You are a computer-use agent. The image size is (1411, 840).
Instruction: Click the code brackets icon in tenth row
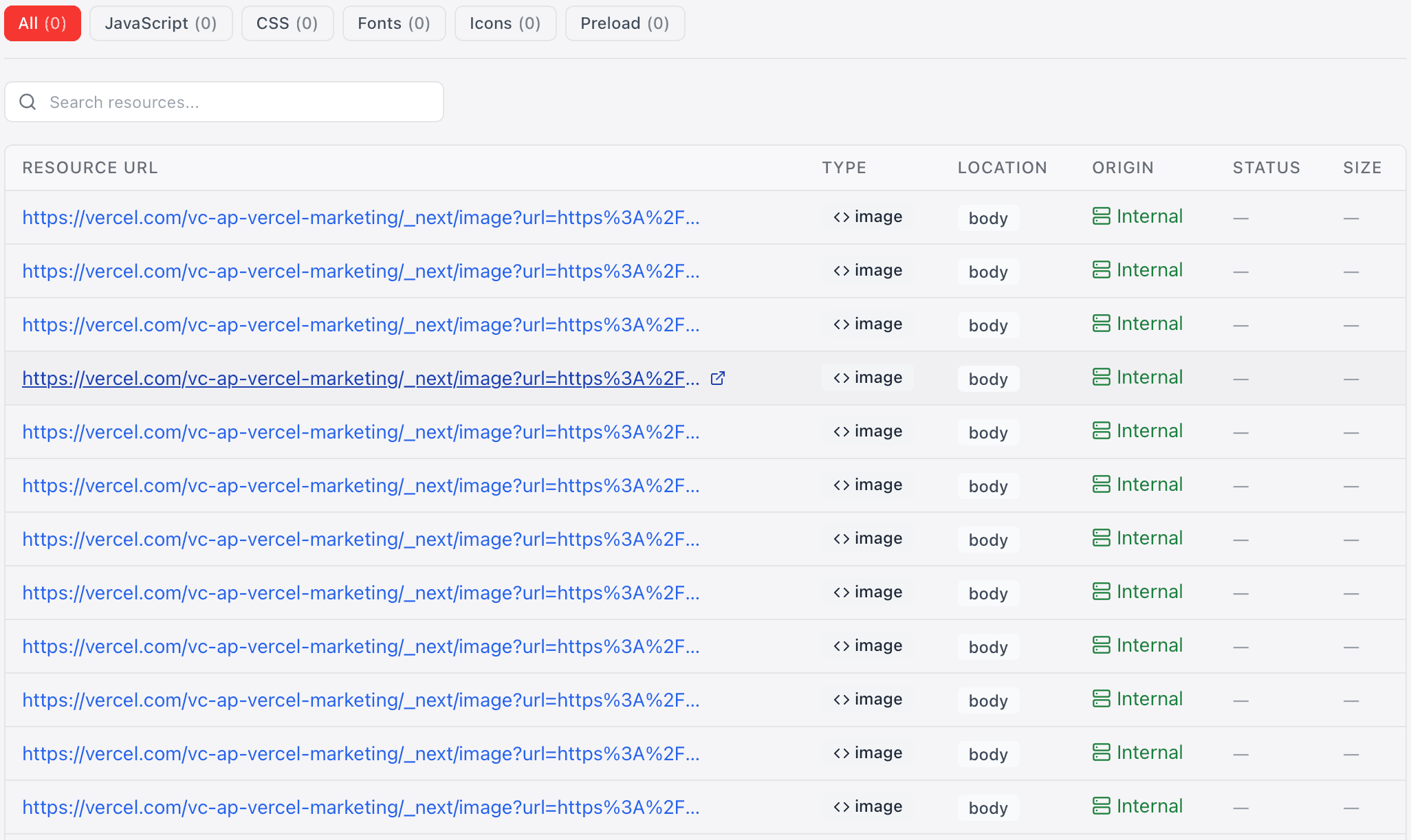pos(841,700)
